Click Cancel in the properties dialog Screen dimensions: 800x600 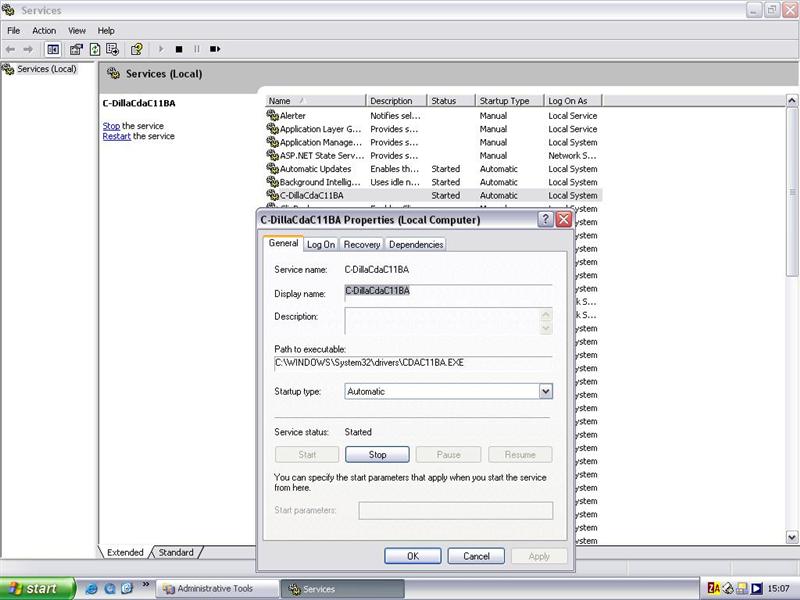click(476, 556)
